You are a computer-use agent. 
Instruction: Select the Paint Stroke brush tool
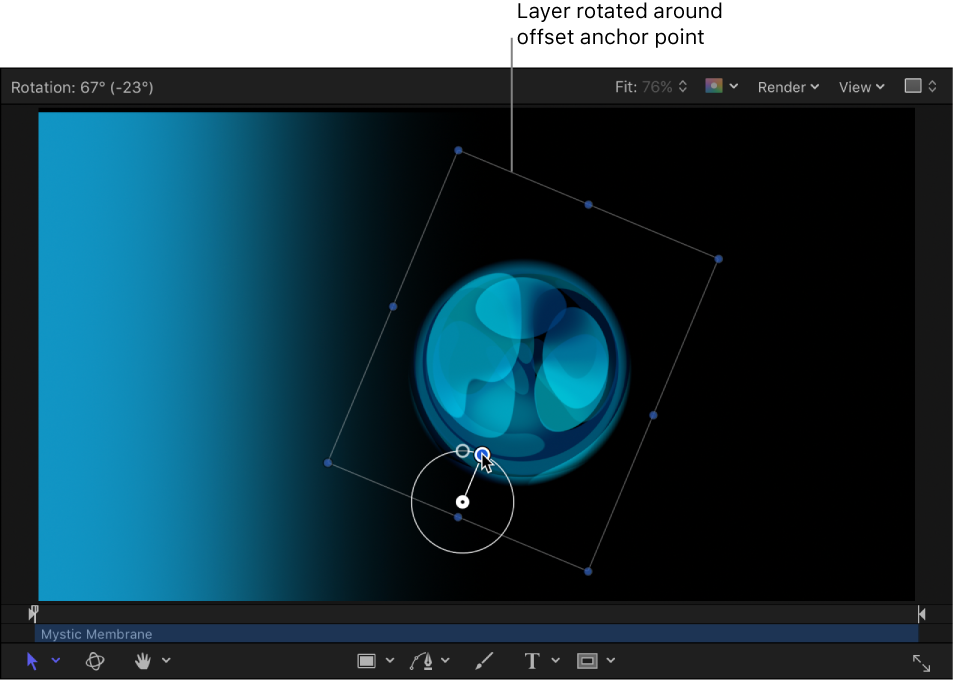tap(483, 660)
